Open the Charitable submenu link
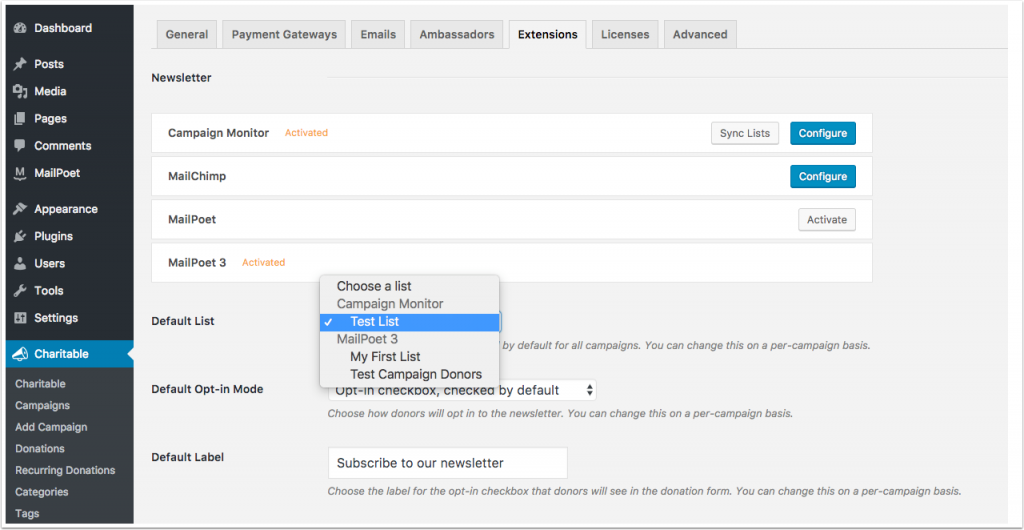 pyautogui.click(x=40, y=384)
